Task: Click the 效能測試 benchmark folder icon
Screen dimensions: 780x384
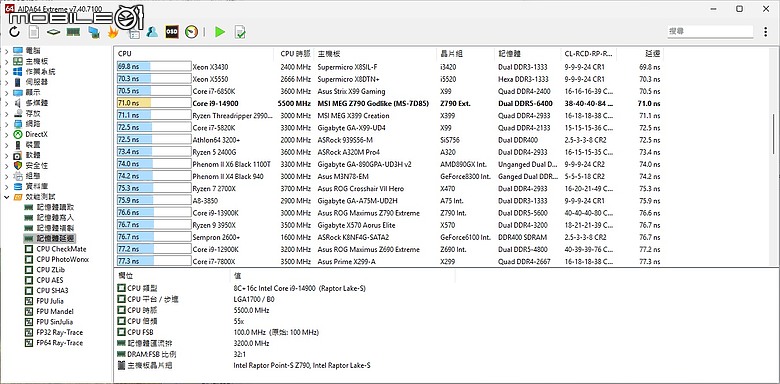Action: point(18,197)
